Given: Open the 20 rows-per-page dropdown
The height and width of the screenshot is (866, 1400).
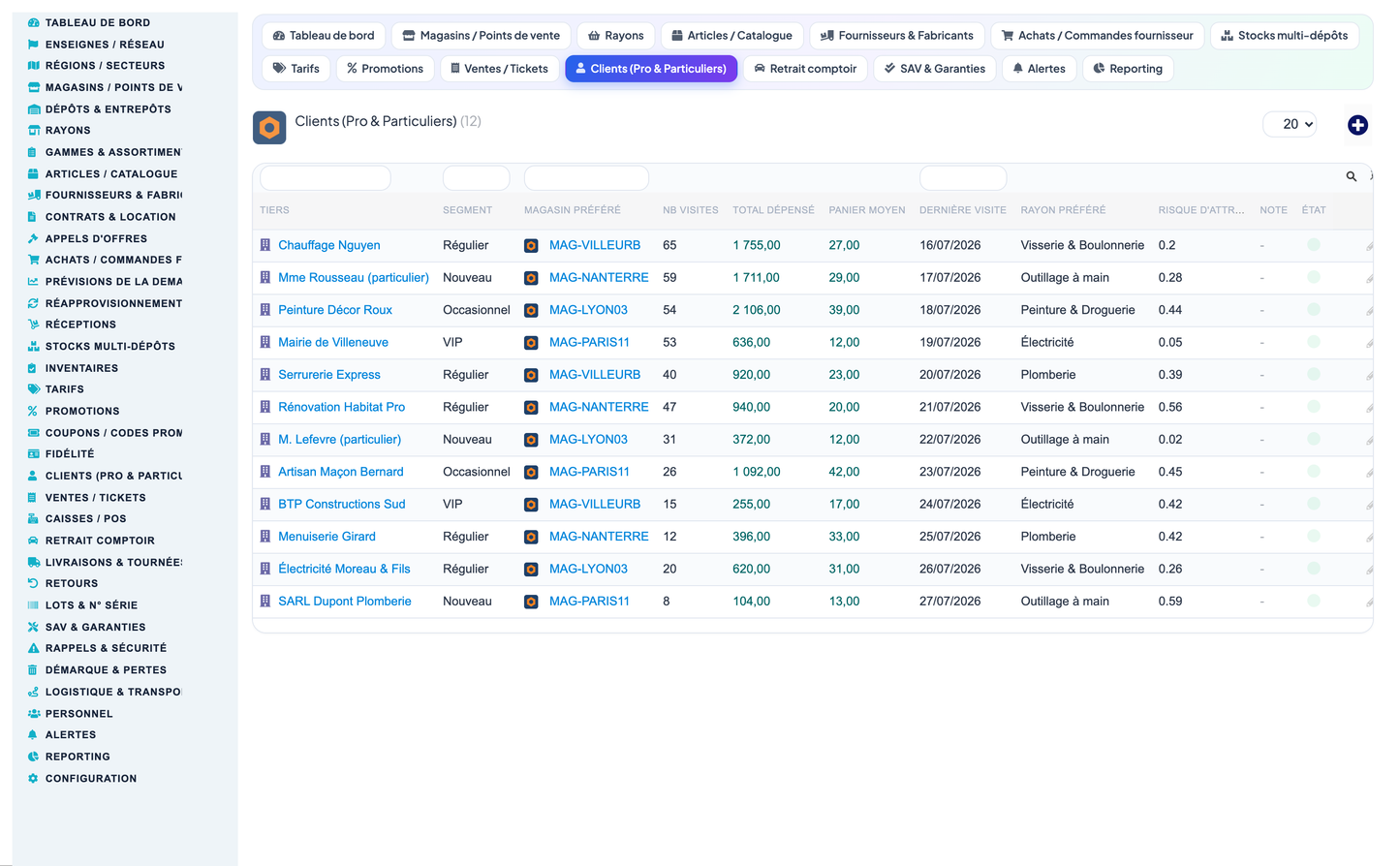Looking at the screenshot, I should [x=1290, y=124].
